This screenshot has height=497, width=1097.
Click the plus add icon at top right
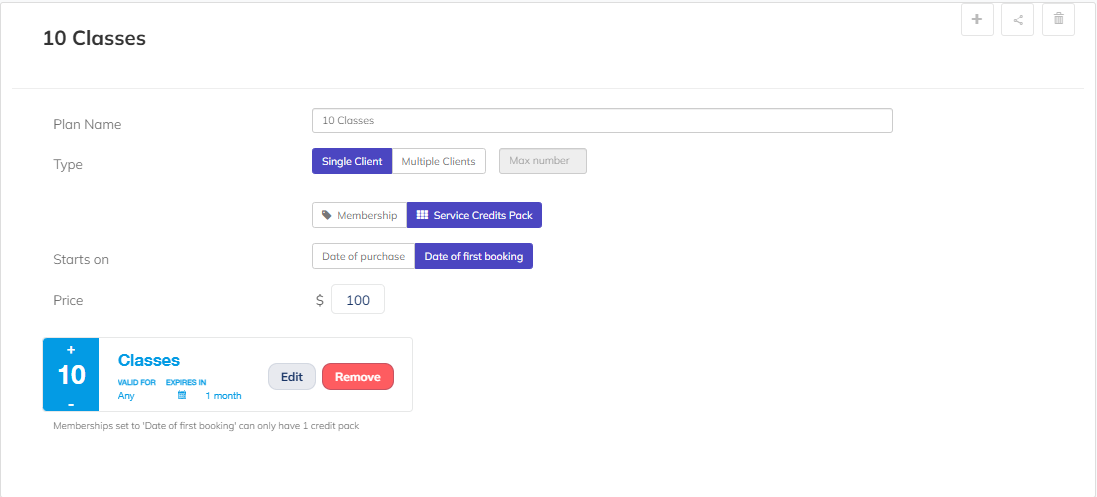[x=977, y=20]
